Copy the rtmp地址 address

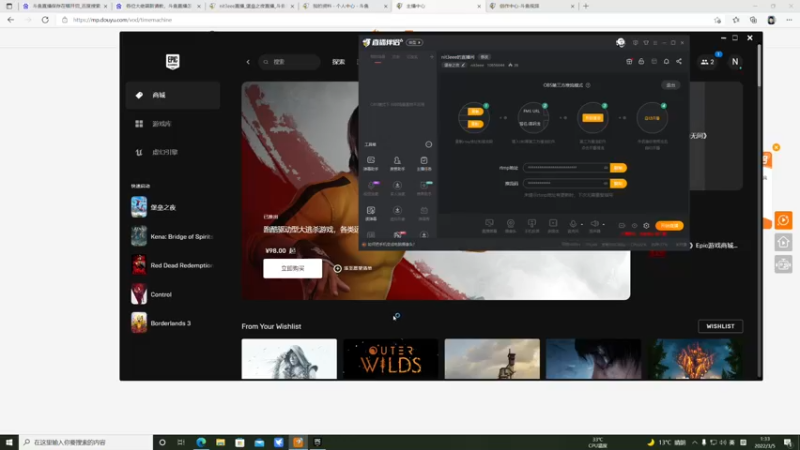[x=618, y=168]
